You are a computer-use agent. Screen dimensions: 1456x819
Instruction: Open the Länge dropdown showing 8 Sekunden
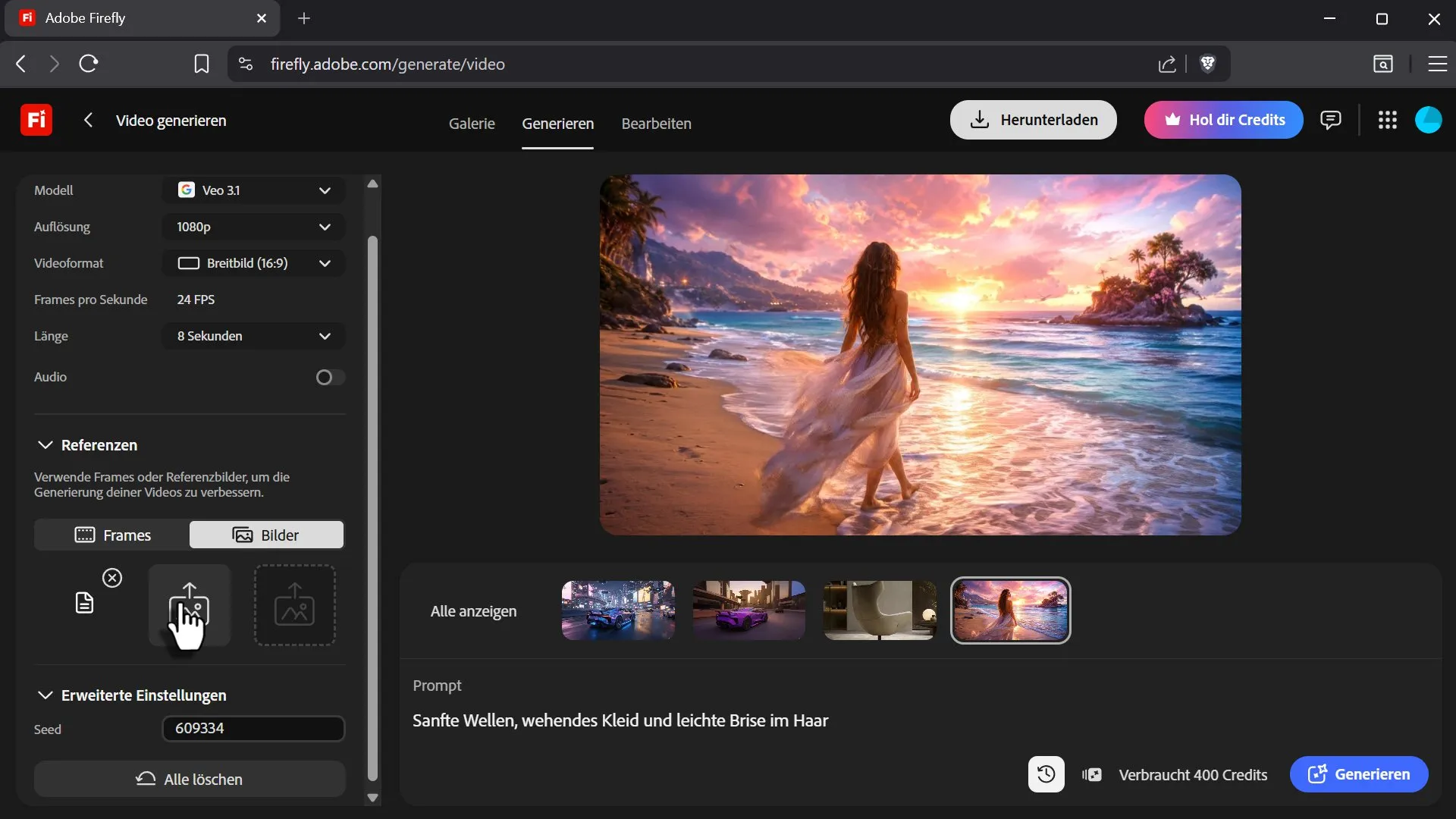click(253, 336)
